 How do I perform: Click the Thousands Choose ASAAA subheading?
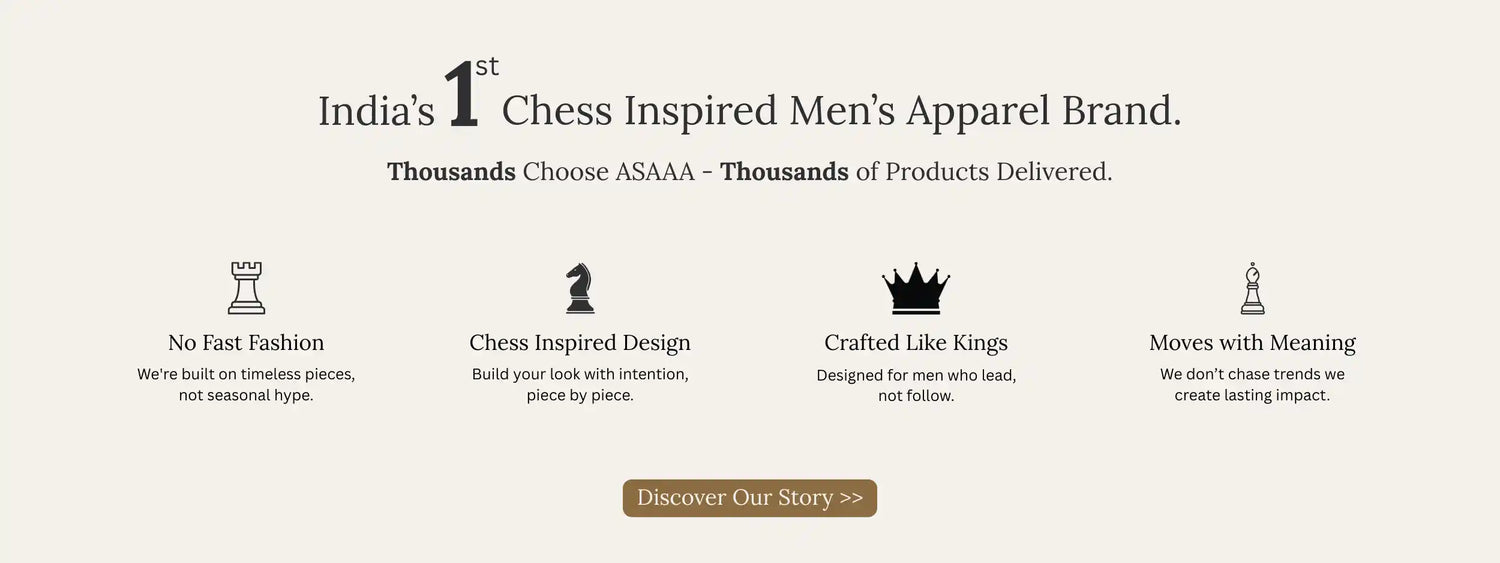[x=750, y=172]
